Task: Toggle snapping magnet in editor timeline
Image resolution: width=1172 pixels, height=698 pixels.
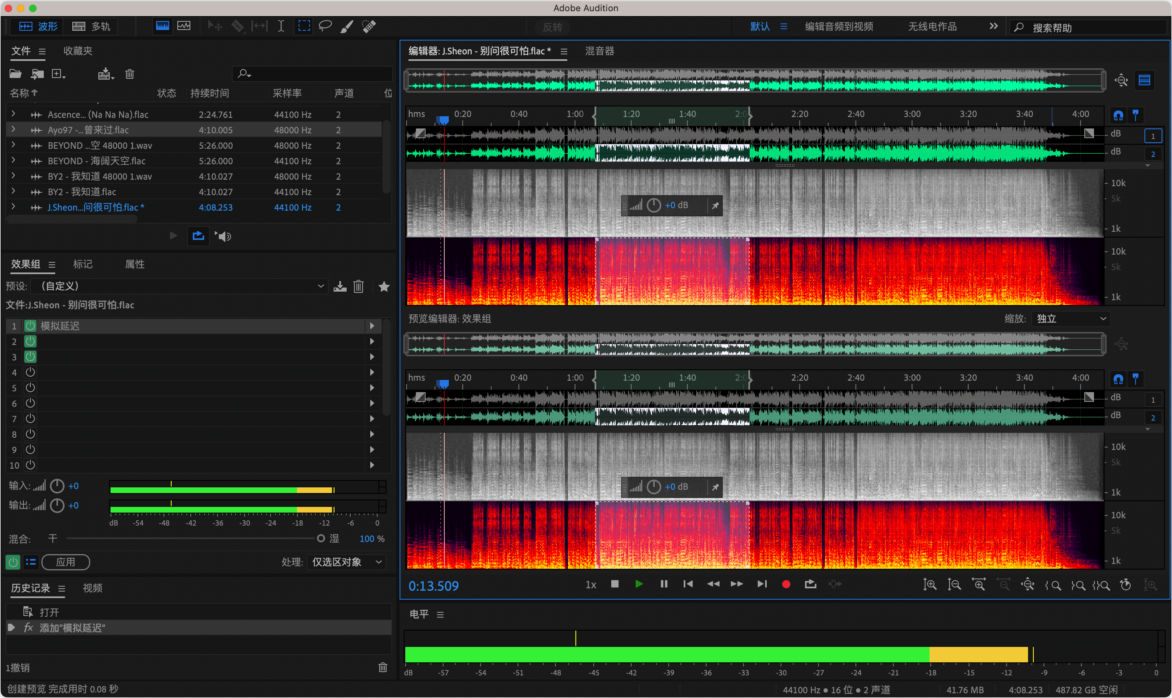Action: pyautogui.click(x=1117, y=115)
